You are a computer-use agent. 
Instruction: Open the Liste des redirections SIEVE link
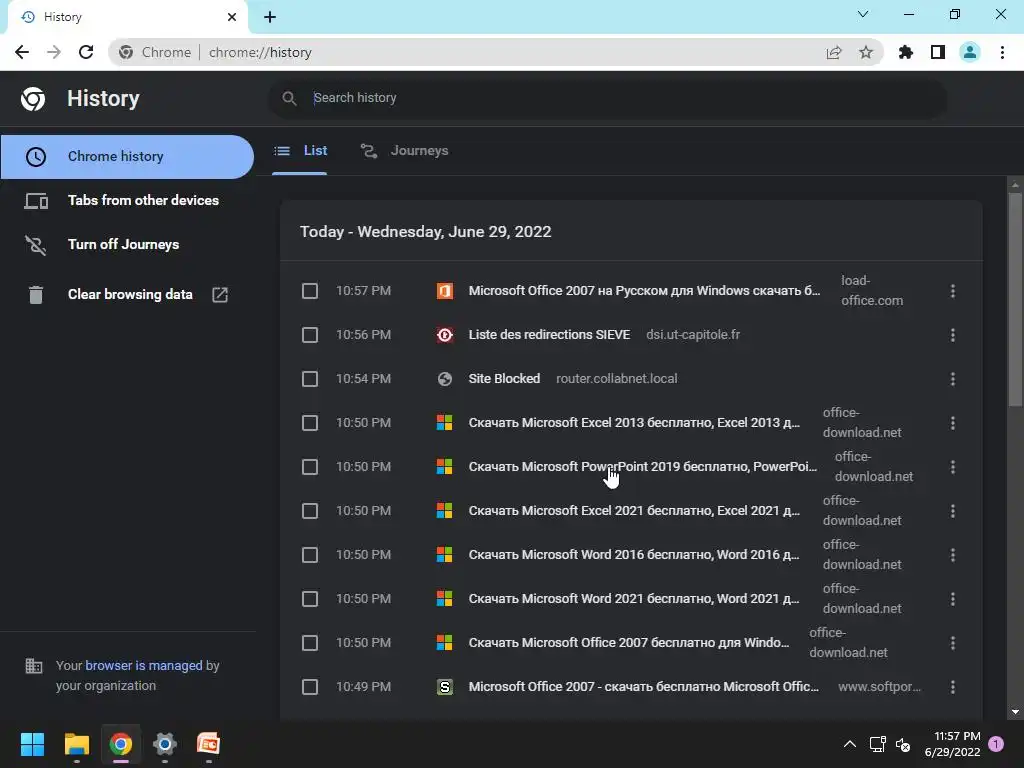point(549,335)
